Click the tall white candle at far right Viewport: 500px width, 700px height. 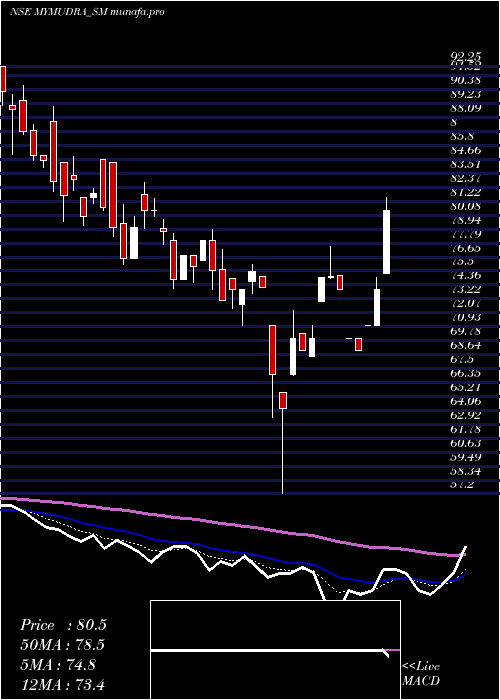tap(387, 242)
